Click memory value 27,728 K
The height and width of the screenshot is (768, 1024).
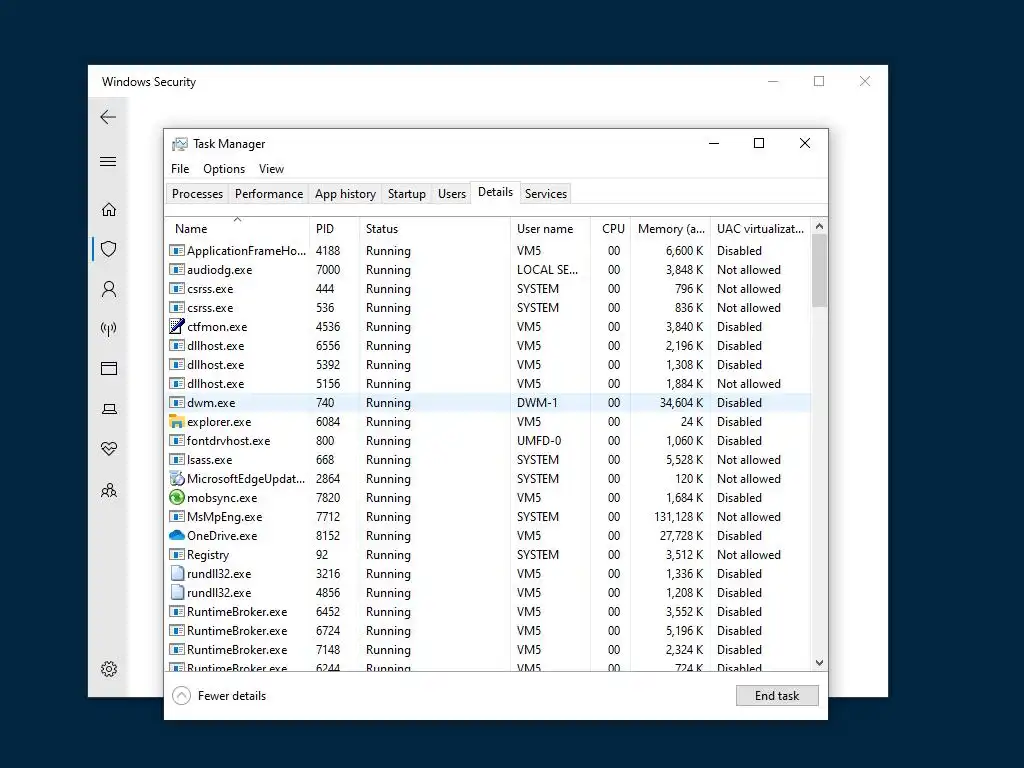click(x=682, y=535)
